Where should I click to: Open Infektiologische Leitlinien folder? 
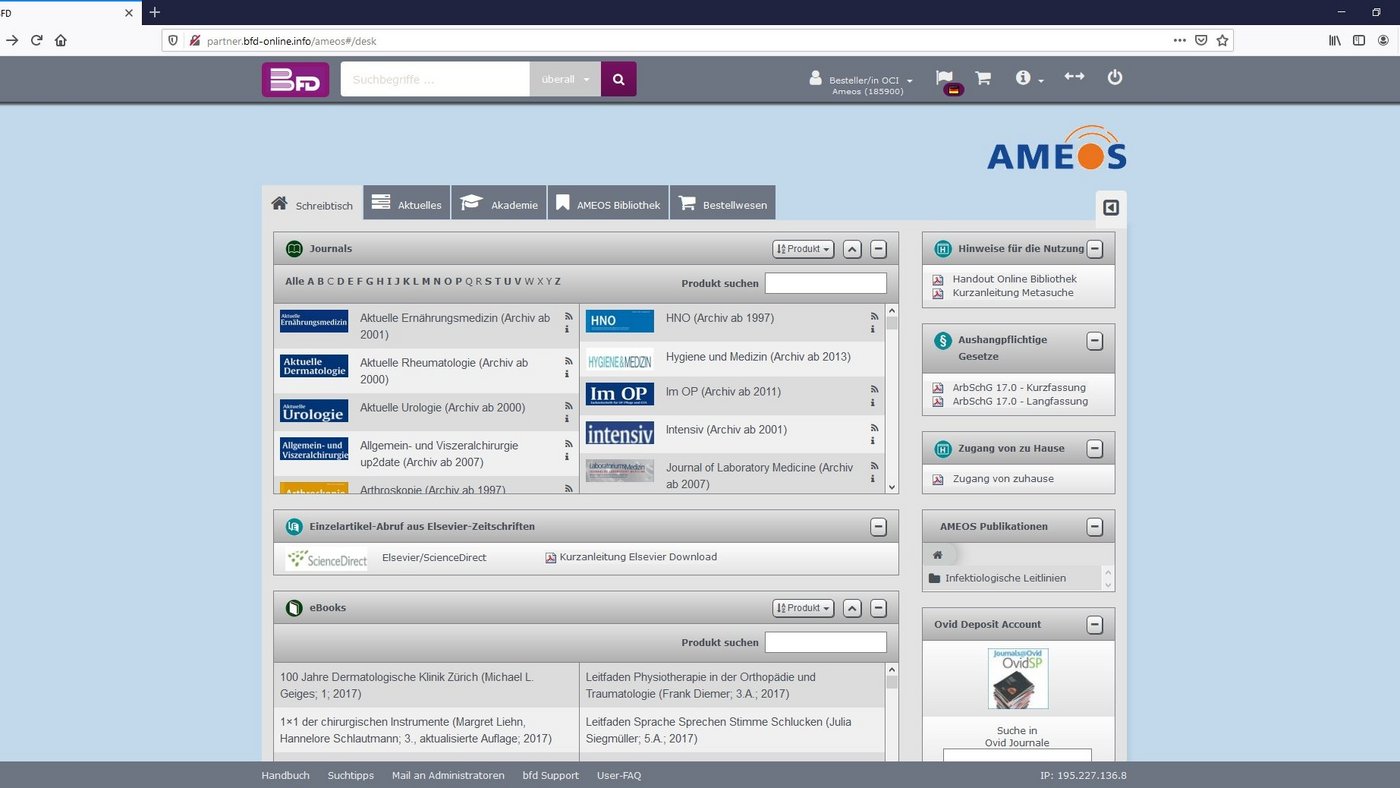pyautogui.click(x=1005, y=578)
